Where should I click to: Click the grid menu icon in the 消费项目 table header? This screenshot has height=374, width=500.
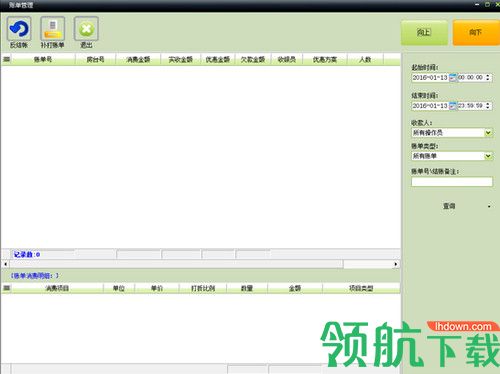coord(6,288)
